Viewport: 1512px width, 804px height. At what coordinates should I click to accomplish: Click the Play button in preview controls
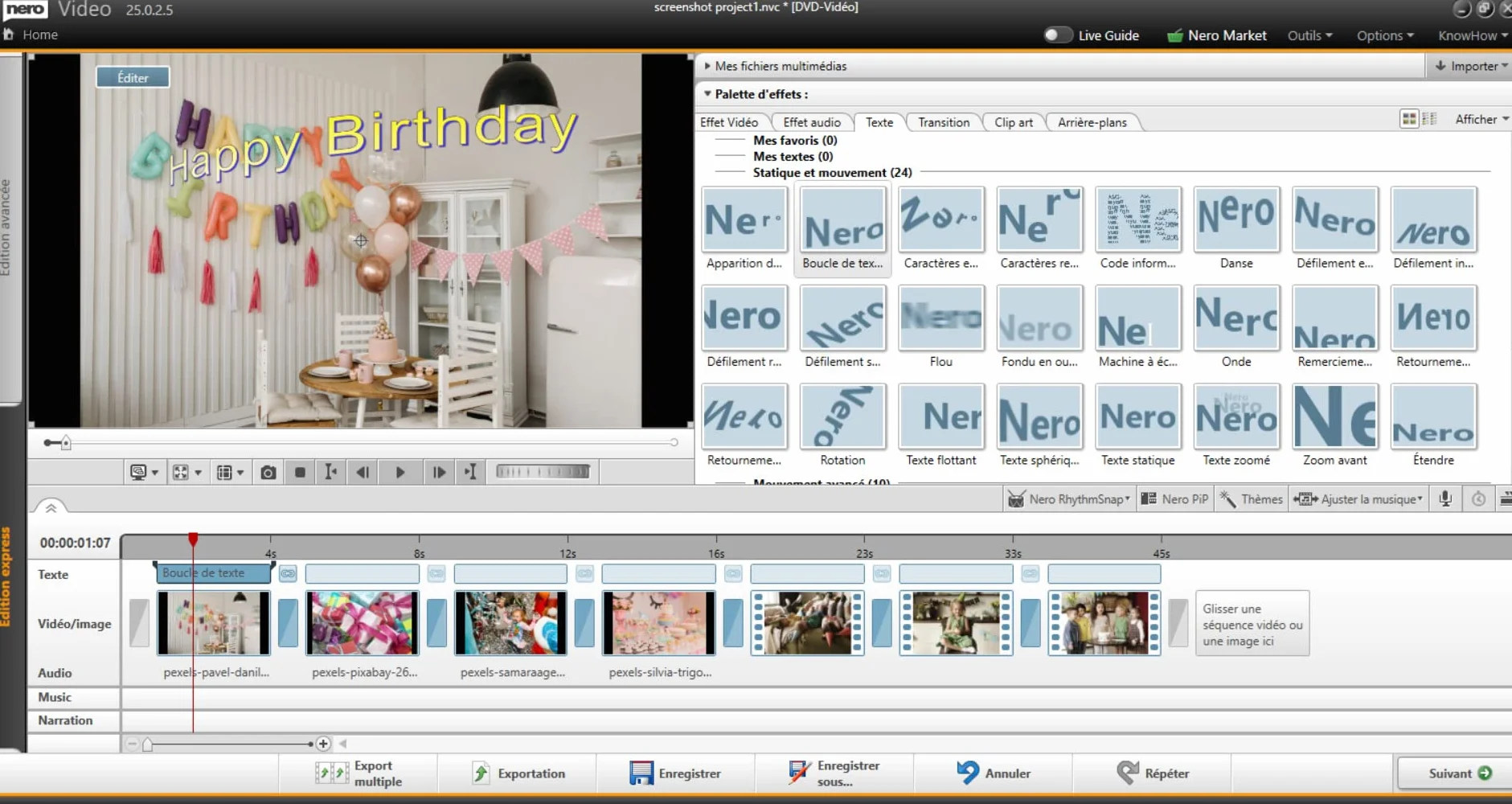400,472
